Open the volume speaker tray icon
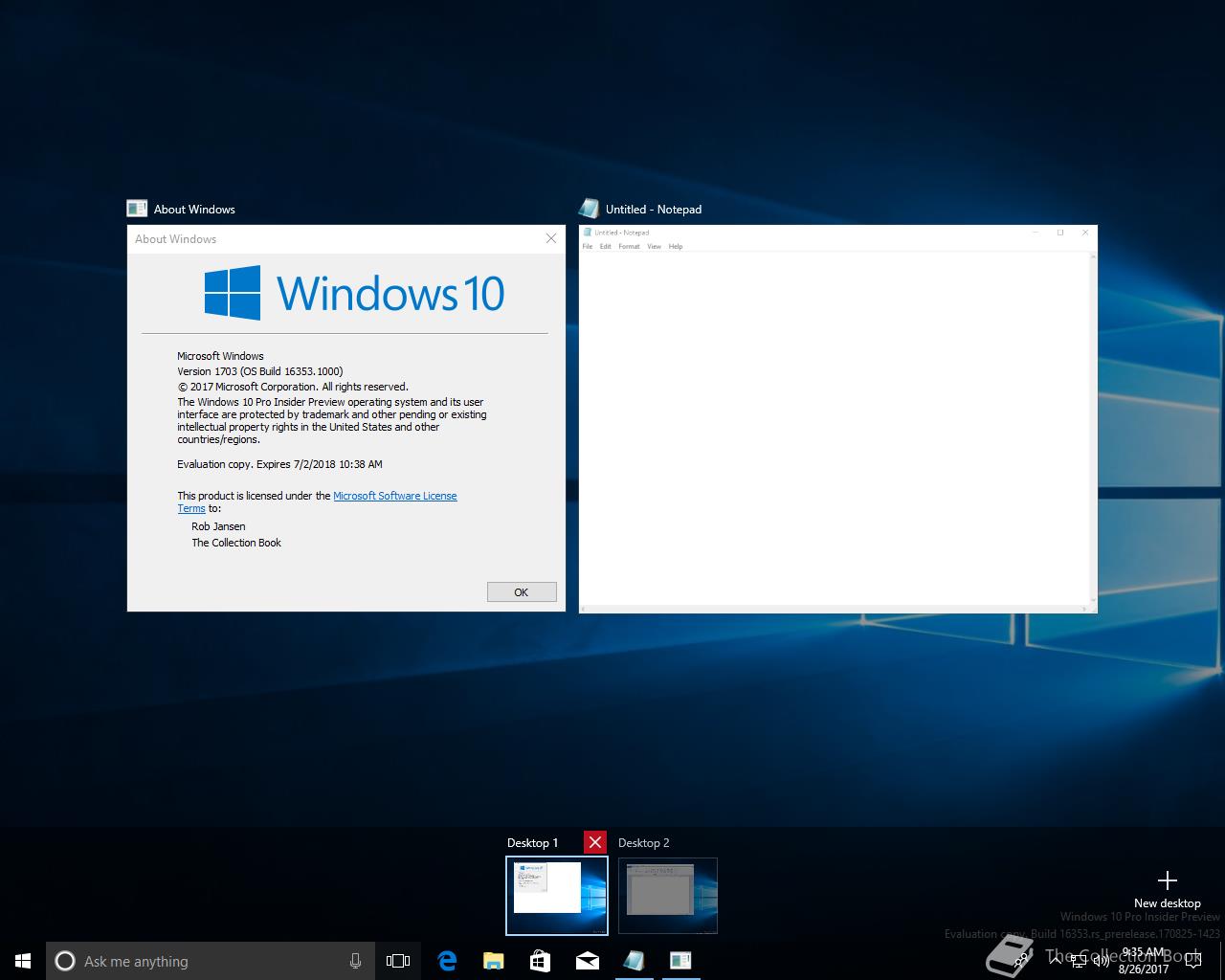Screen dimensions: 1225x980 (x=1101, y=961)
